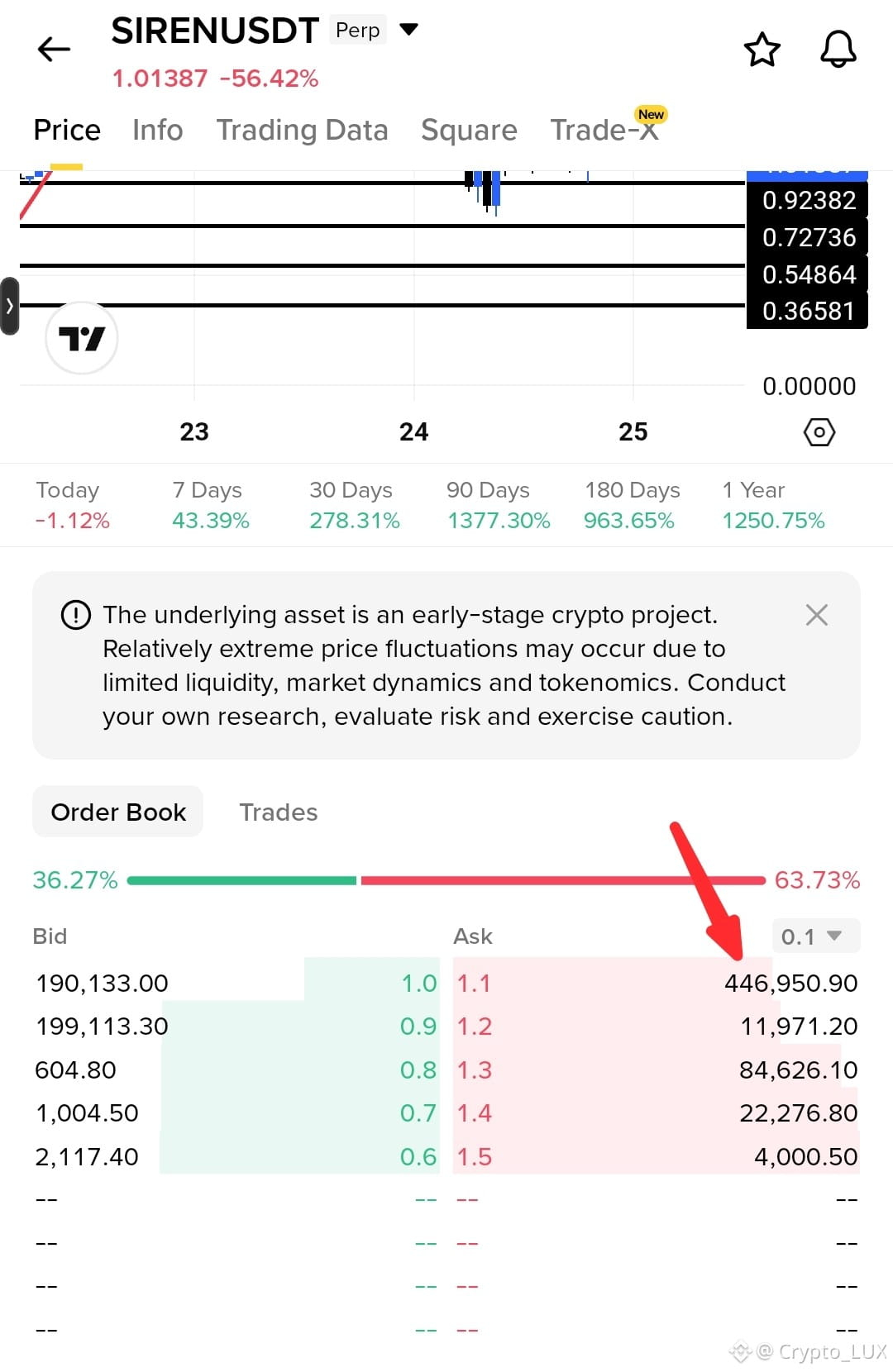Open chart settings hexagon icon
Screen dimensions: 893x1372
tap(819, 431)
